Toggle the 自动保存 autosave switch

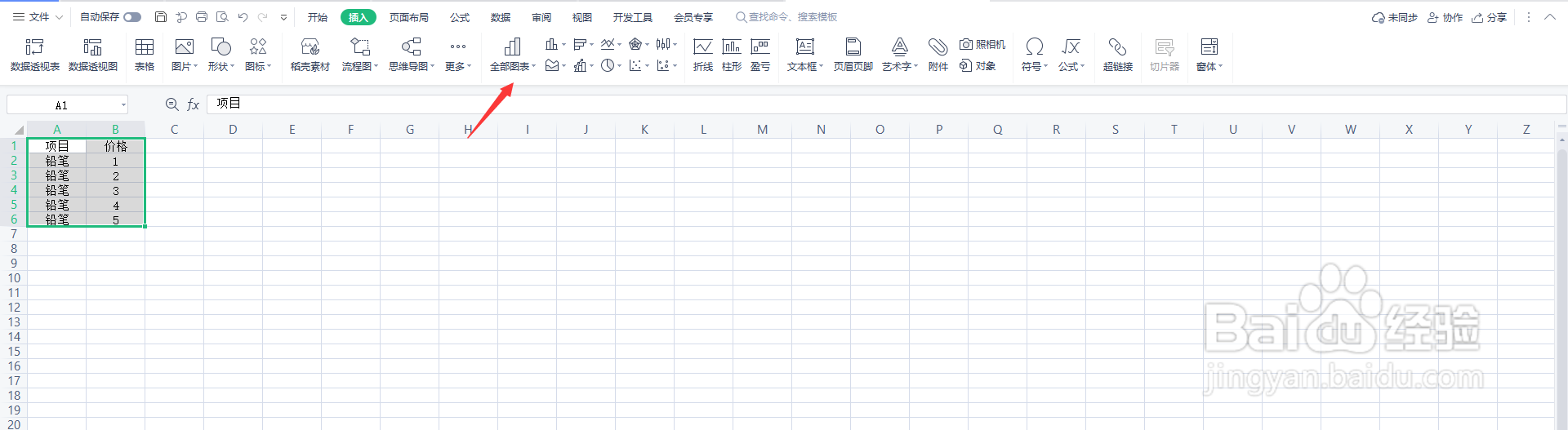(x=132, y=17)
